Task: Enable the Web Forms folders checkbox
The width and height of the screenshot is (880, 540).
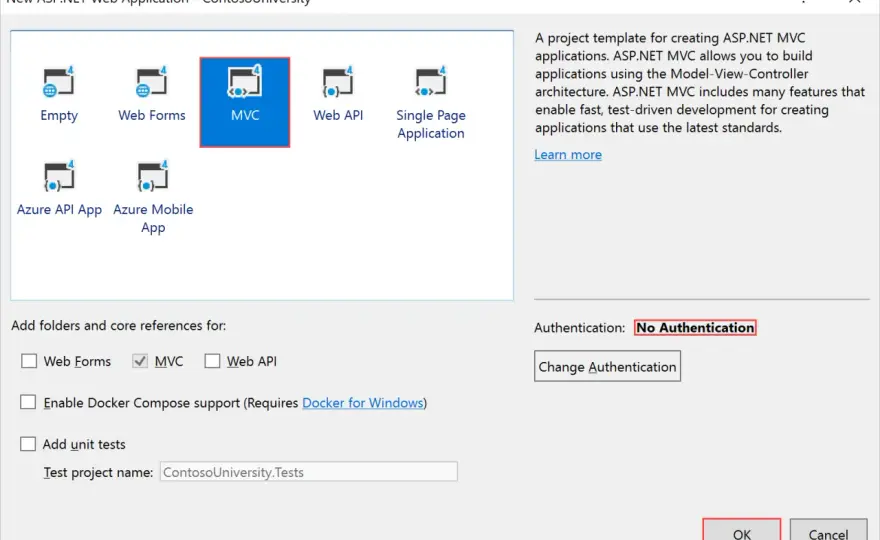Action: pyautogui.click(x=29, y=361)
